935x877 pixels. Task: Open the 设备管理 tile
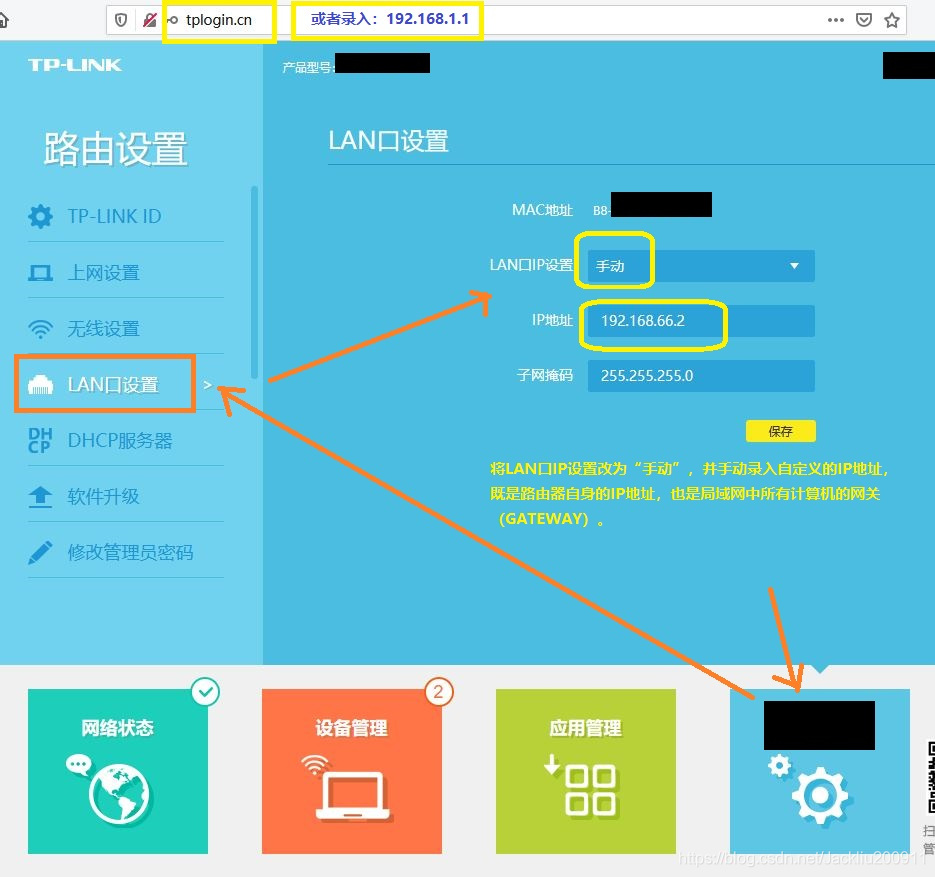(352, 771)
